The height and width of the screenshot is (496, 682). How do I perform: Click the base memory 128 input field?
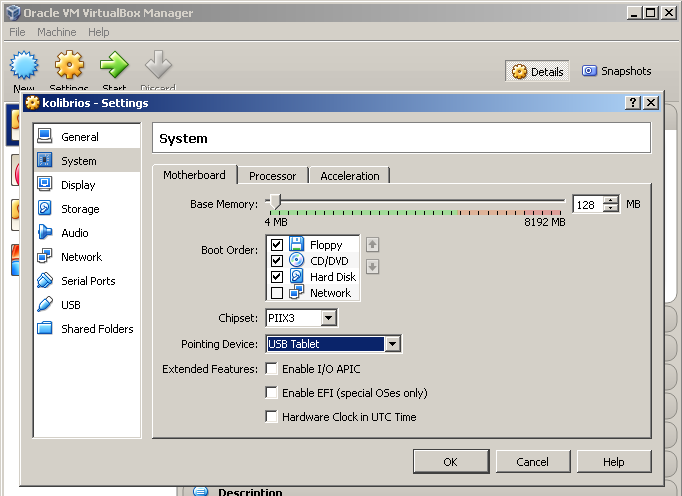(589, 204)
